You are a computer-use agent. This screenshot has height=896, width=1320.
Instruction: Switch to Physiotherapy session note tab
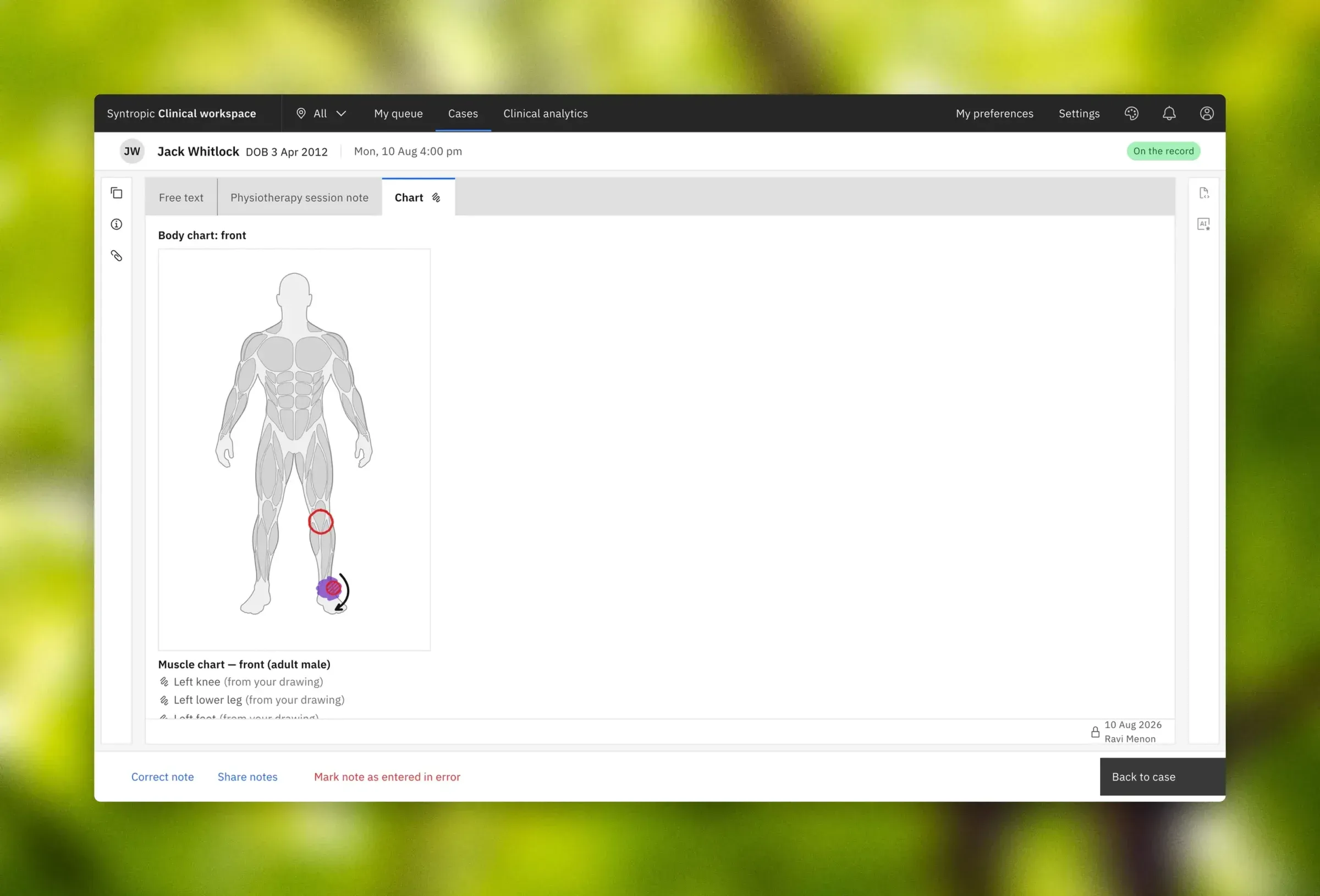(x=299, y=197)
